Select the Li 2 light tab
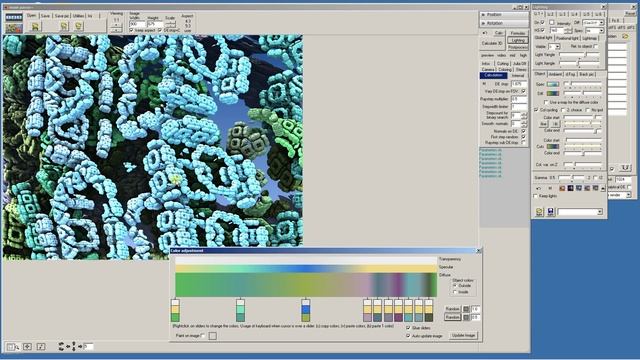 [550, 14]
